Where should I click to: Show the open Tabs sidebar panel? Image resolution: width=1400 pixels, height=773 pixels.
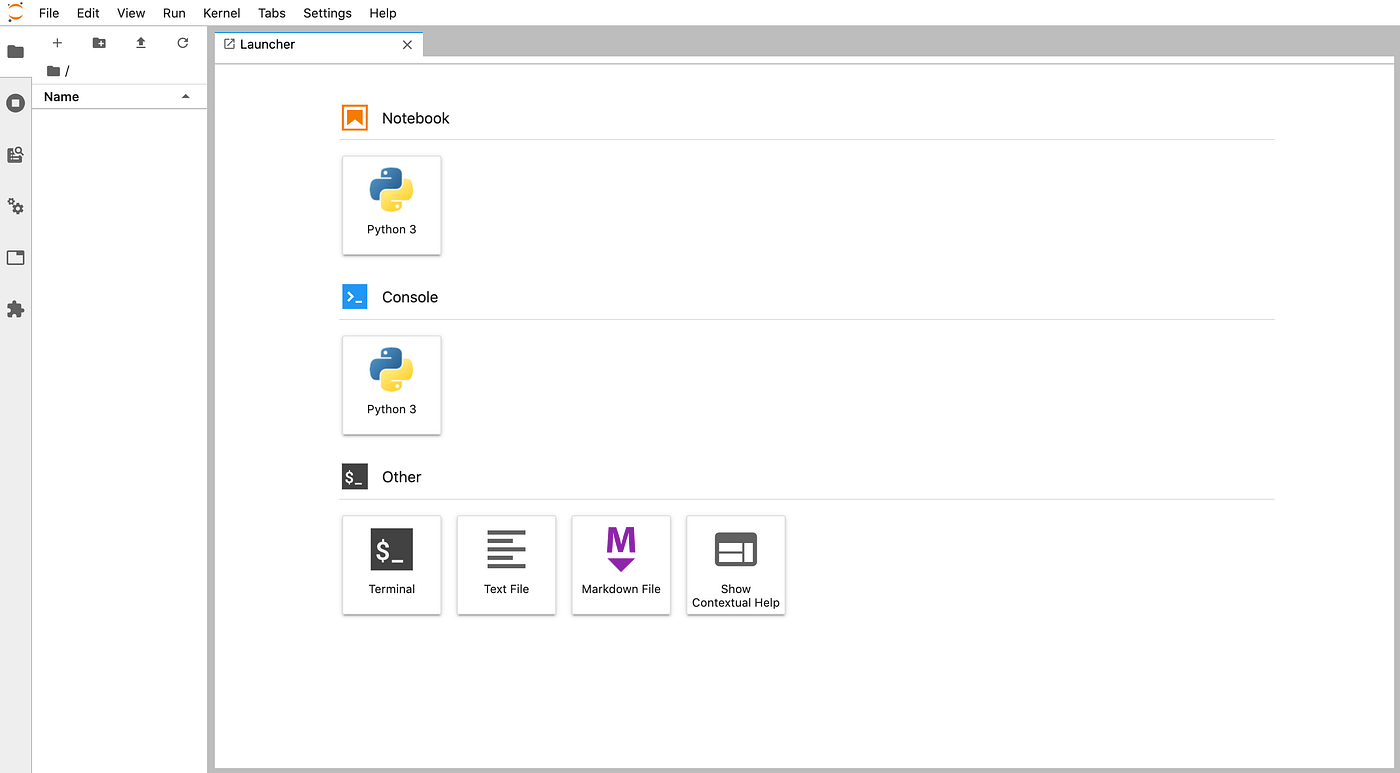[x=15, y=257]
